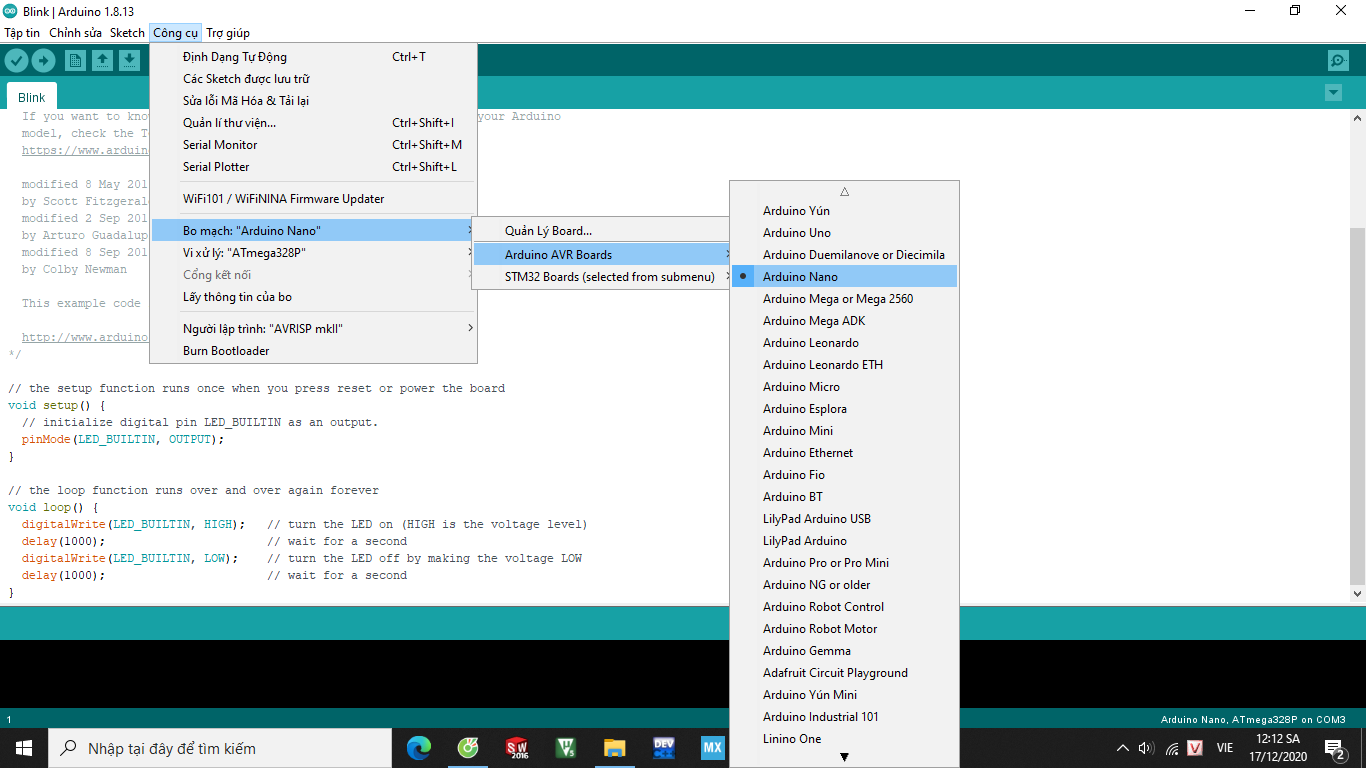Viewport: 1366px width, 768px height.
Task: Choose Arduino Uno as the board
Action: pos(796,233)
